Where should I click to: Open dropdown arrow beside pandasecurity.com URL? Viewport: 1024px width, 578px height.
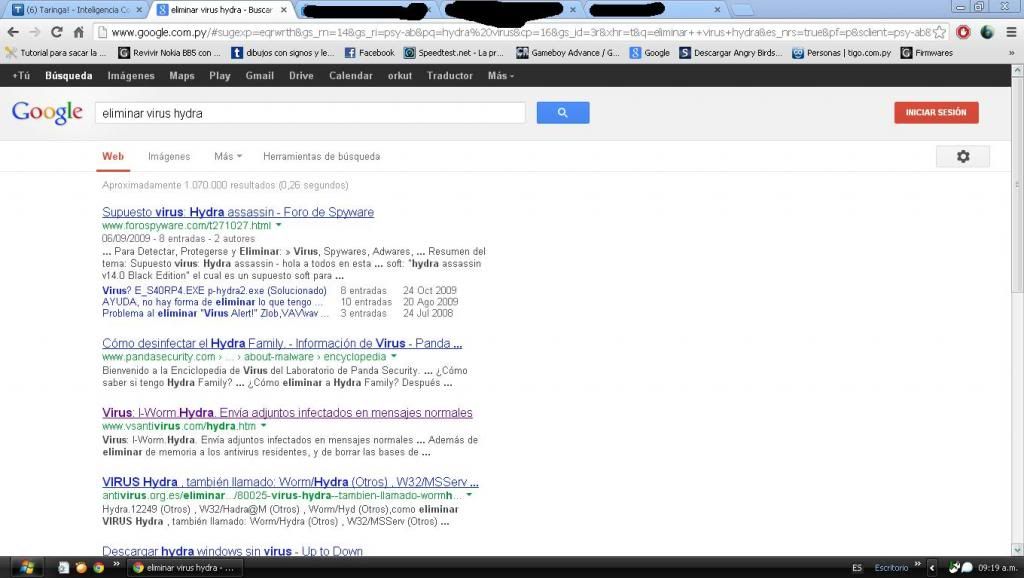pyautogui.click(x=394, y=357)
